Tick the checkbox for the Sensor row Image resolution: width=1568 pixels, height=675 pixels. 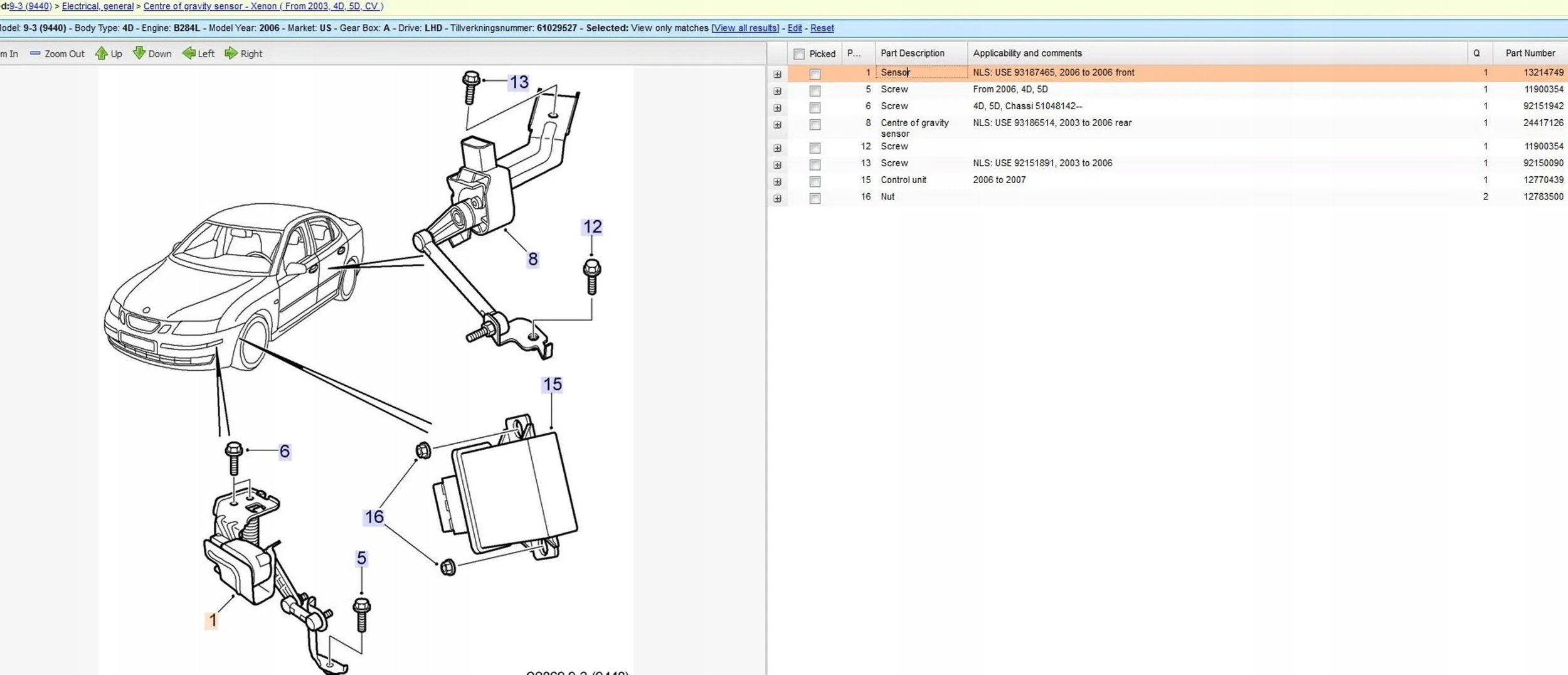point(815,74)
